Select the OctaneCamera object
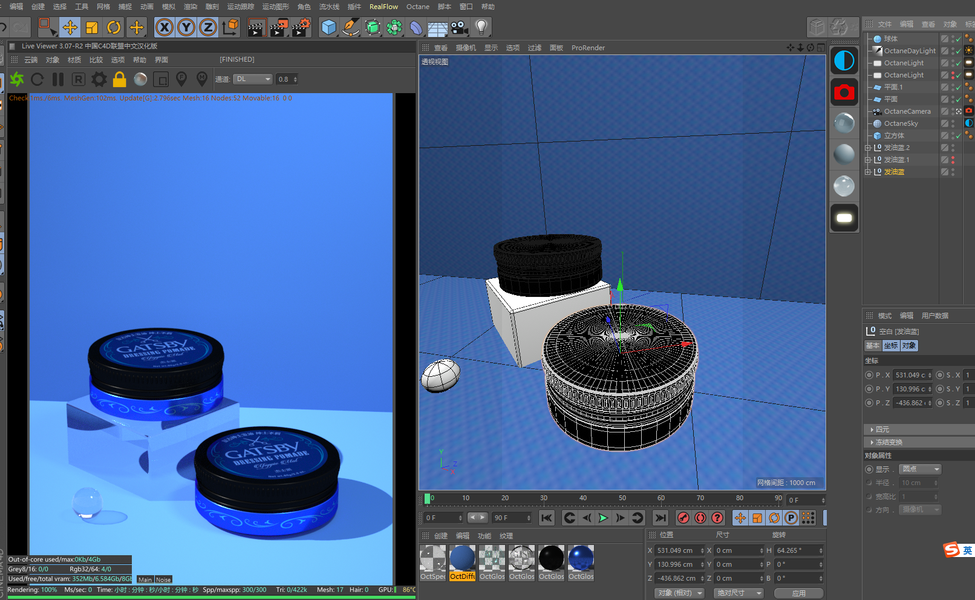 (907, 111)
